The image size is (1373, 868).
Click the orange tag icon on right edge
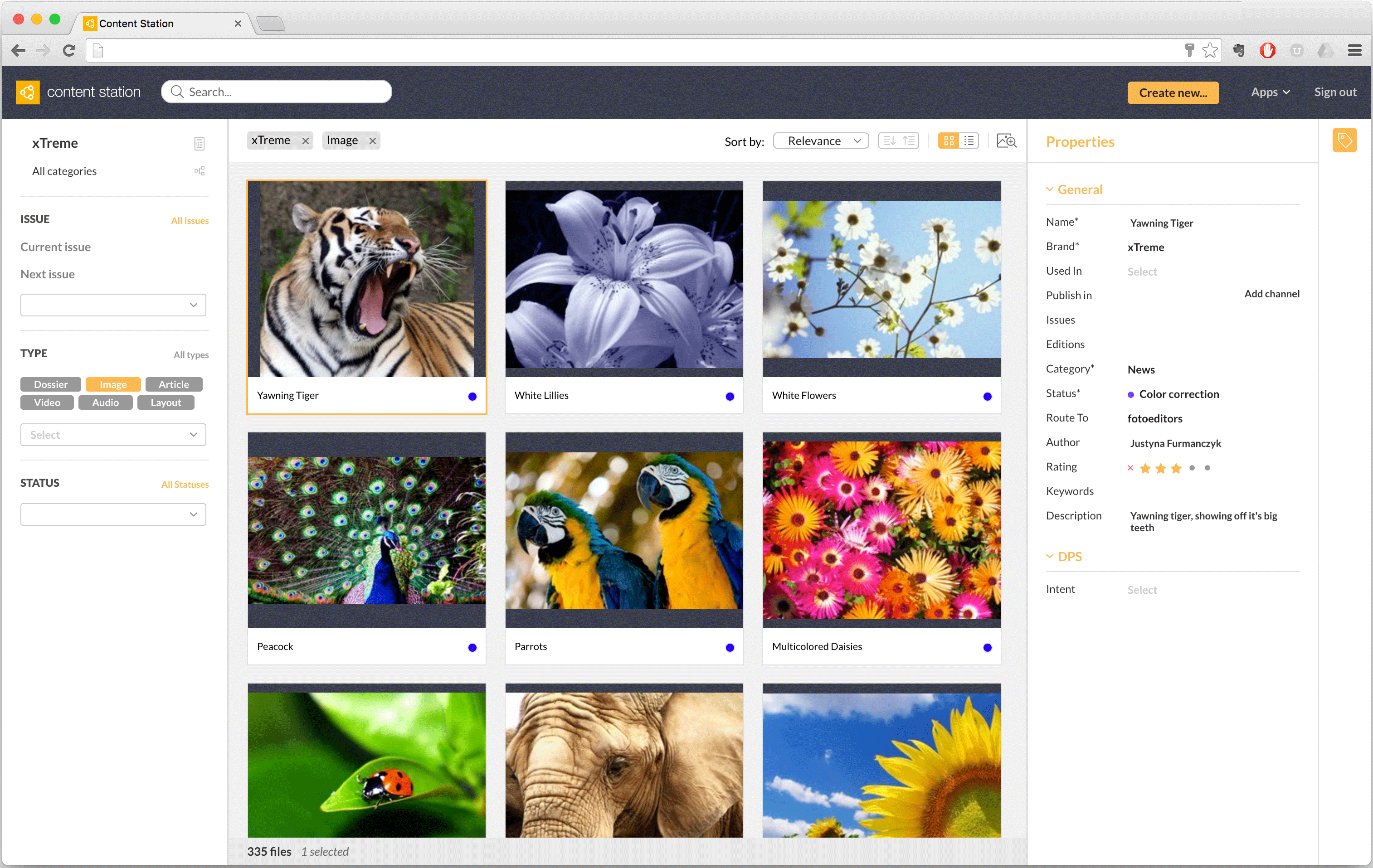tap(1344, 140)
